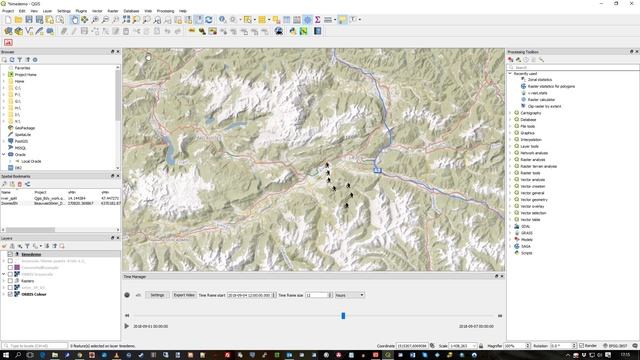The height and width of the screenshot is (360, 640).
Task: Expand the Raster analysis toolbox group
Action: (510, 160)
